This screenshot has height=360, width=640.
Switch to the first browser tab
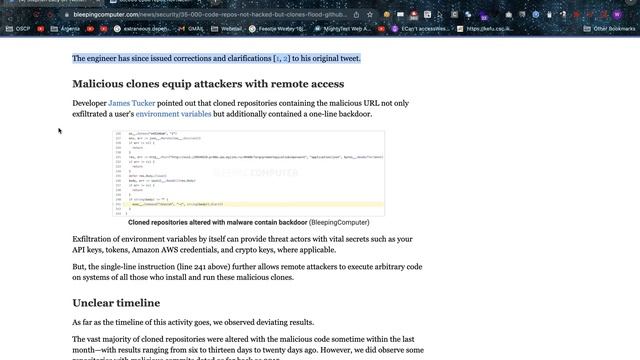(x=53, y=2)
